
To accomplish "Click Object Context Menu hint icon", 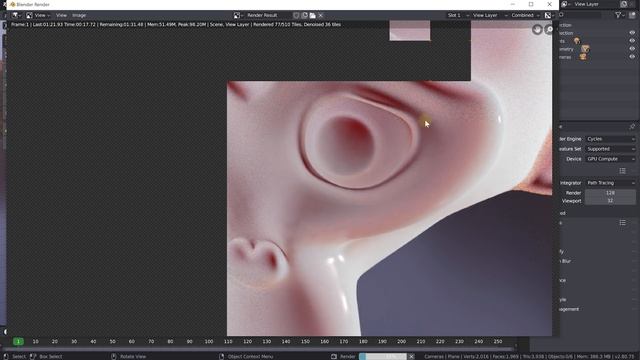I will (222, 356).
